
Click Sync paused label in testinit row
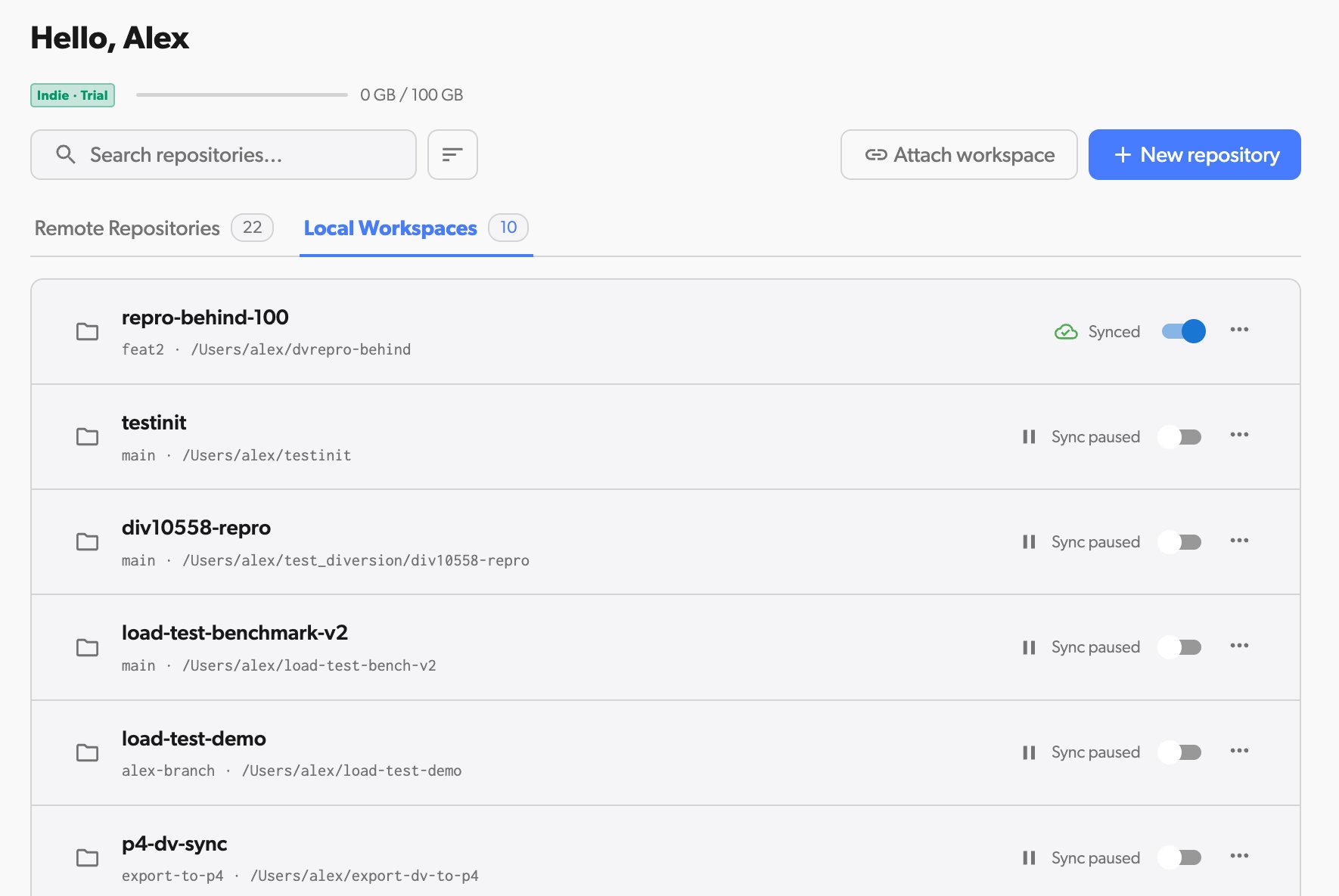point(1095,436)
